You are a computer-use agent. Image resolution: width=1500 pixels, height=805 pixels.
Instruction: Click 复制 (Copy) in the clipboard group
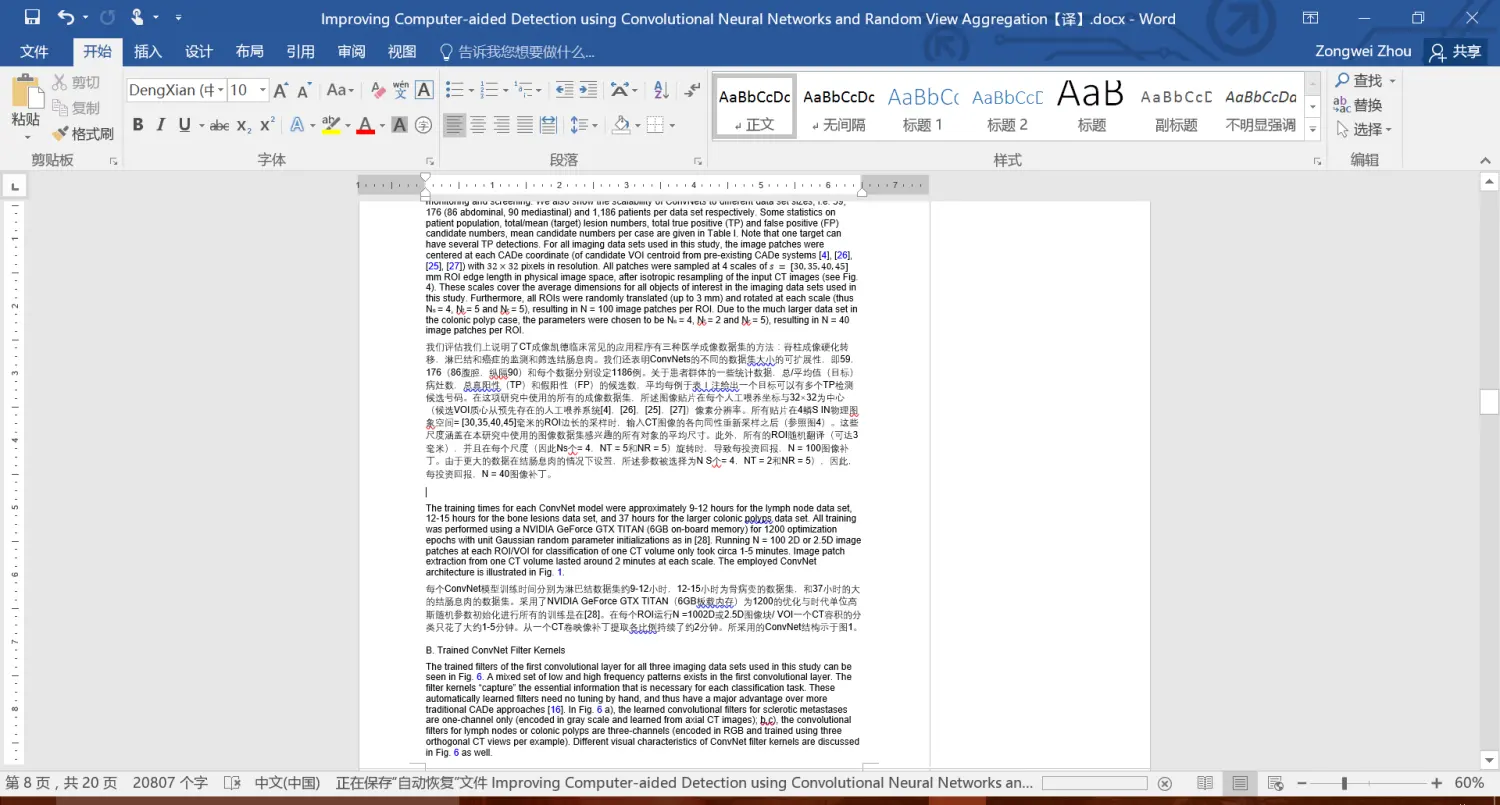point(76,107)
